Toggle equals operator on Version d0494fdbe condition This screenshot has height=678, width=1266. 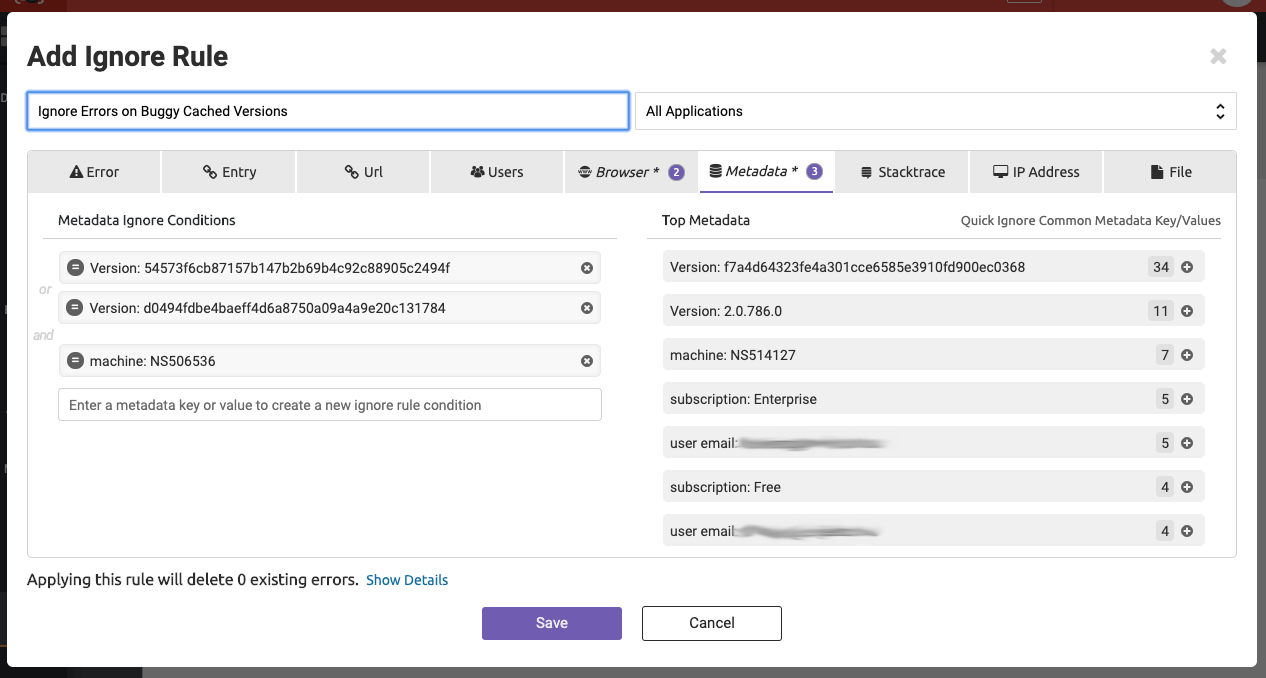coord(75,308)
